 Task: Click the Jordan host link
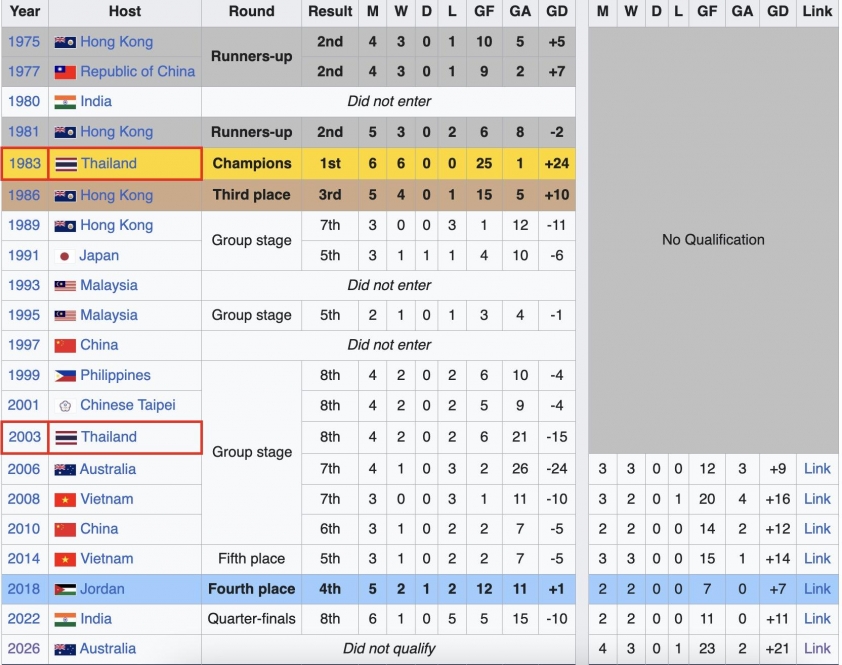pos(104,589)
